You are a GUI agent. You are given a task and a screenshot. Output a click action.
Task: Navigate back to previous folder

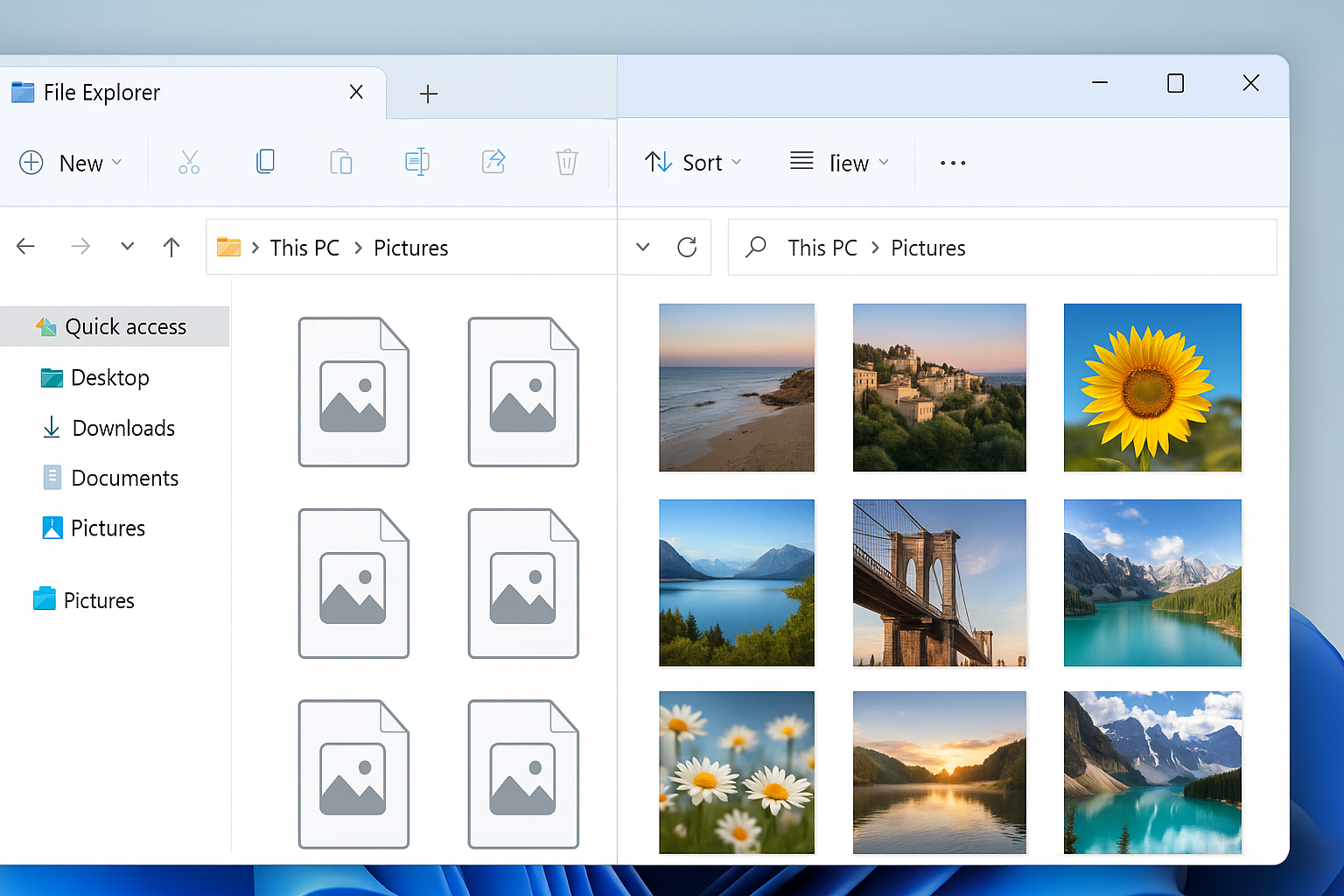26,248
